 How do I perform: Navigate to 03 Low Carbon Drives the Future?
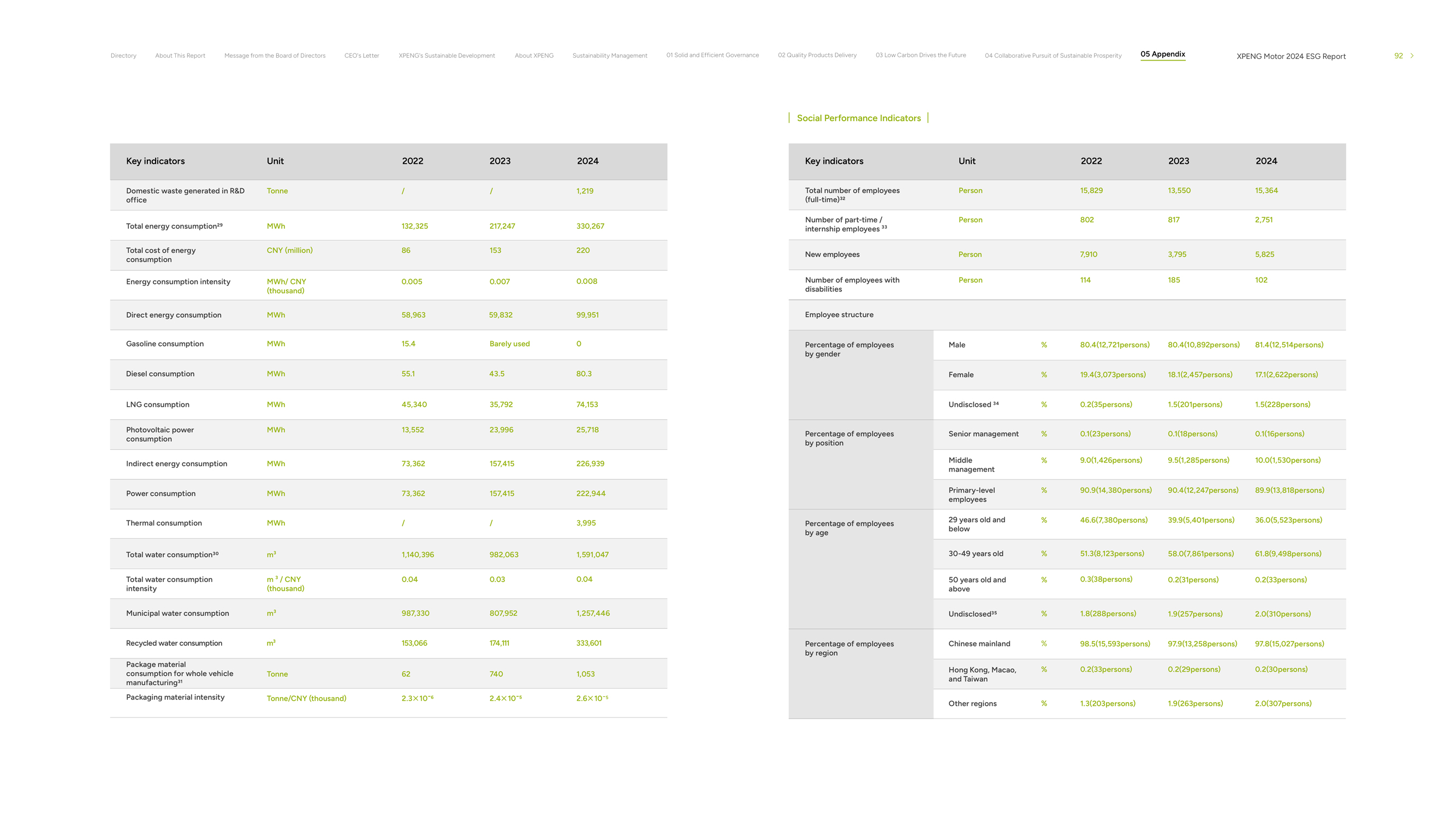tap(920, 55)
